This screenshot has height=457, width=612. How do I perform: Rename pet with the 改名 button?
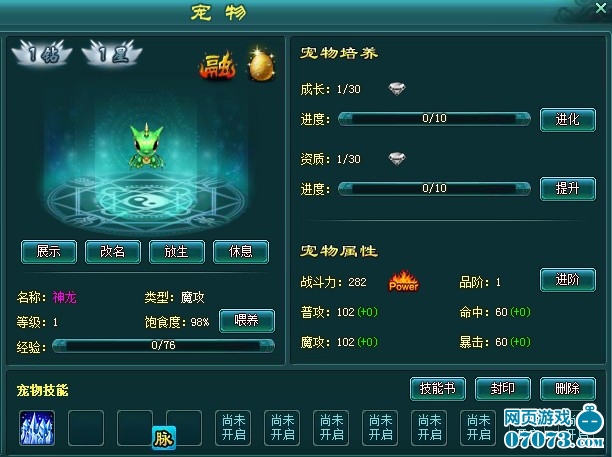[113, 252]
